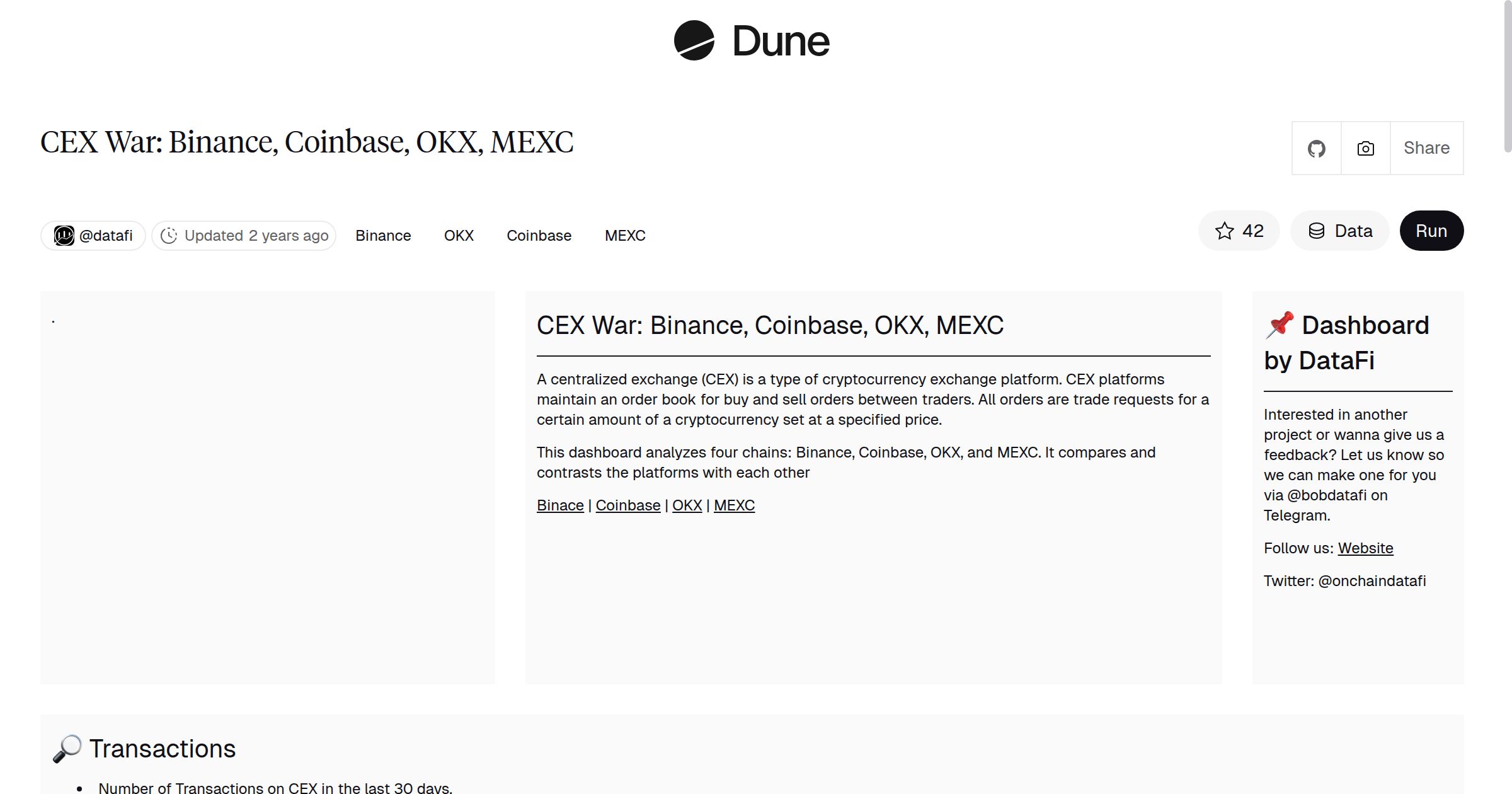Click the OKX navigation item
The height and width of the screenshot is (794, 1512).
pos(459,235)
